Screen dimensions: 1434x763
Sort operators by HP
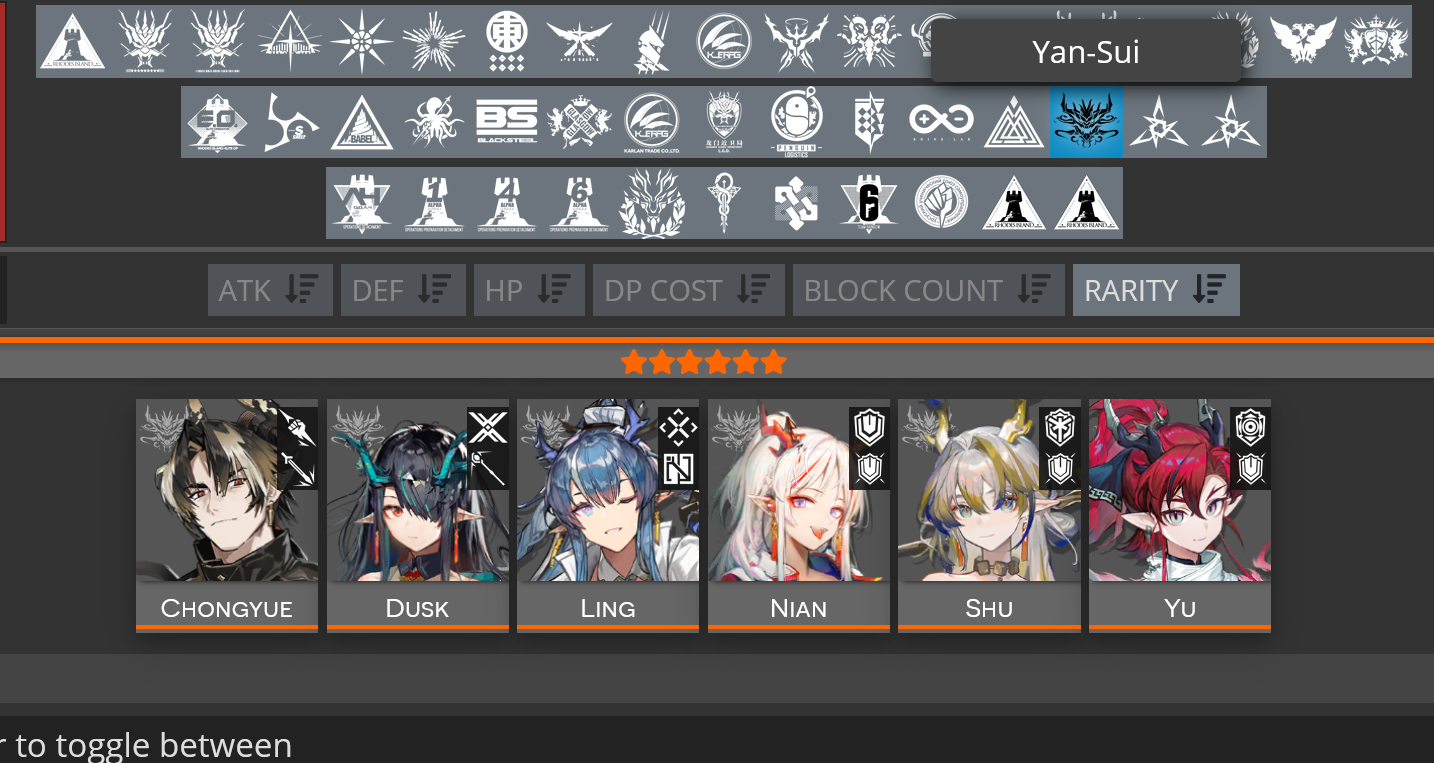[x=529, y=290]
